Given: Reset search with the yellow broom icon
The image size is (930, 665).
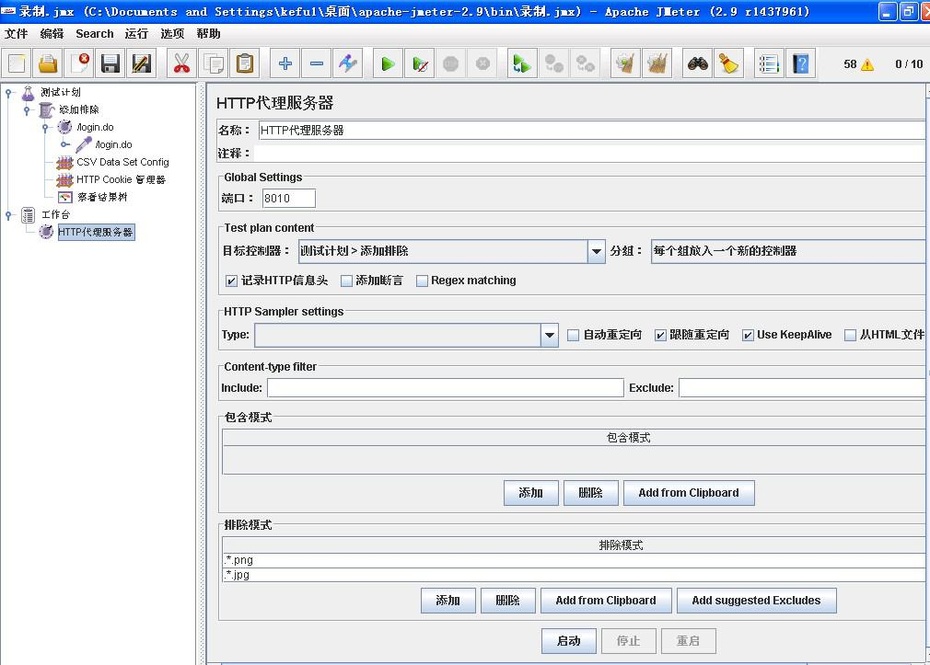Looking at the screenshot, I should [728, 63].
